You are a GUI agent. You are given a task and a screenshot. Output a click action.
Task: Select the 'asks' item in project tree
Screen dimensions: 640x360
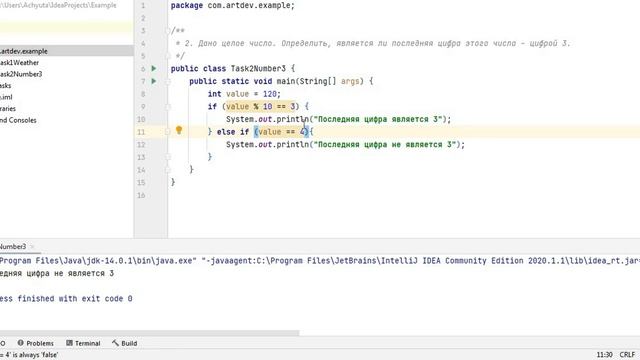click(x=6, y=85)
